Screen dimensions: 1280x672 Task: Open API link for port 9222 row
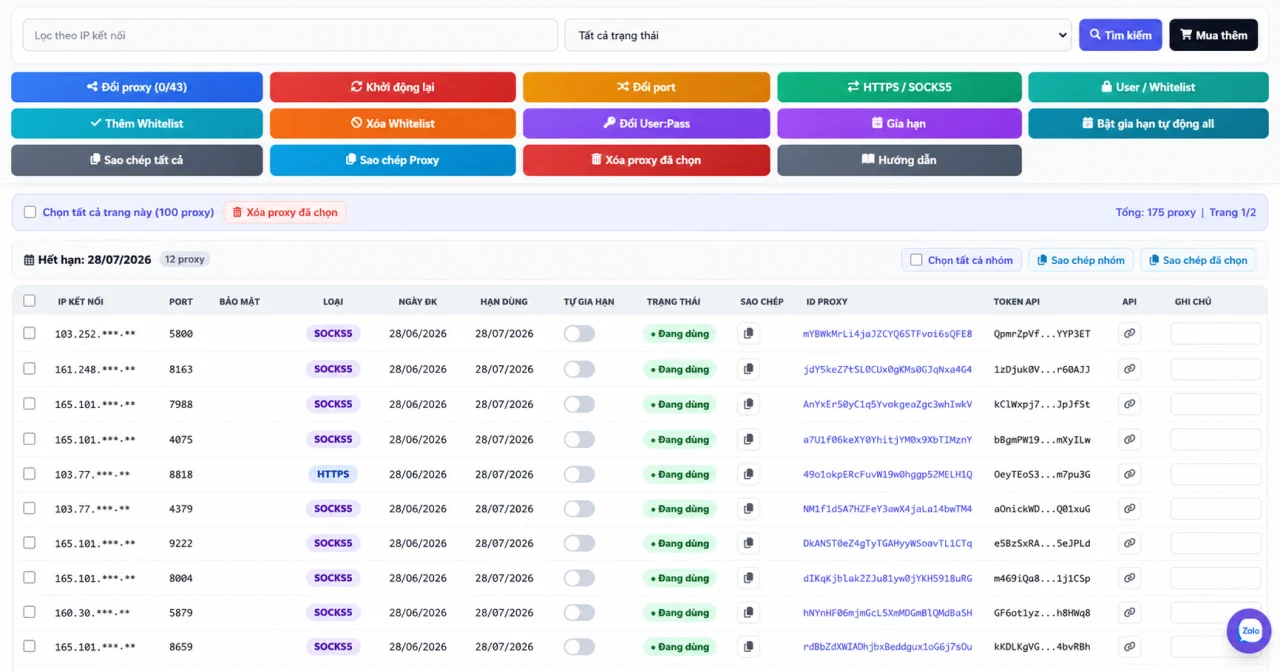[1129, 543]
